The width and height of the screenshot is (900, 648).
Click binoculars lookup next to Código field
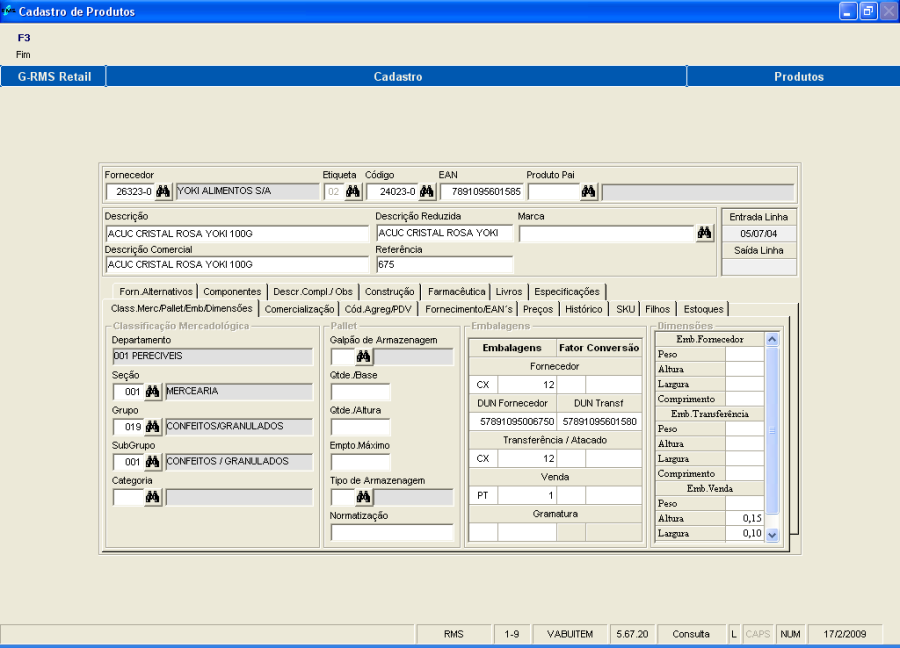(427, 192)
